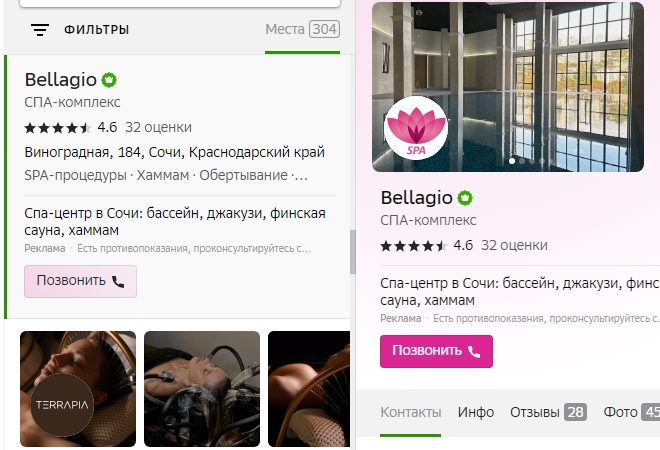Click the results list scrollbar
Screen dimensions: 660x450
tap(353, 252)
